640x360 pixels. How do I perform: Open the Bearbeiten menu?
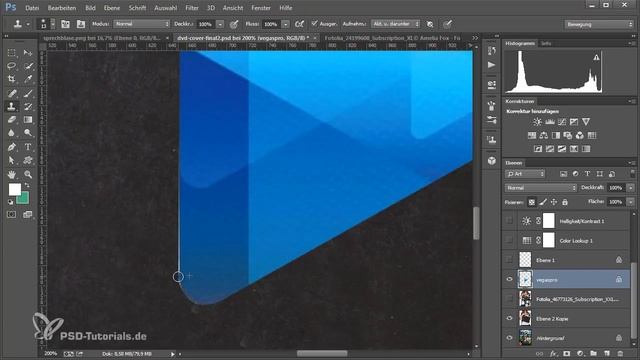62,8
